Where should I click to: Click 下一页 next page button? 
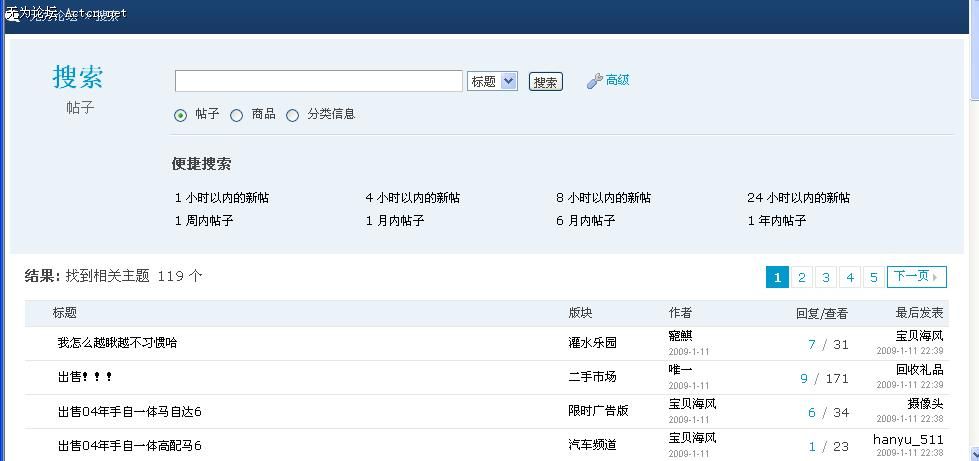coord(917,277)
